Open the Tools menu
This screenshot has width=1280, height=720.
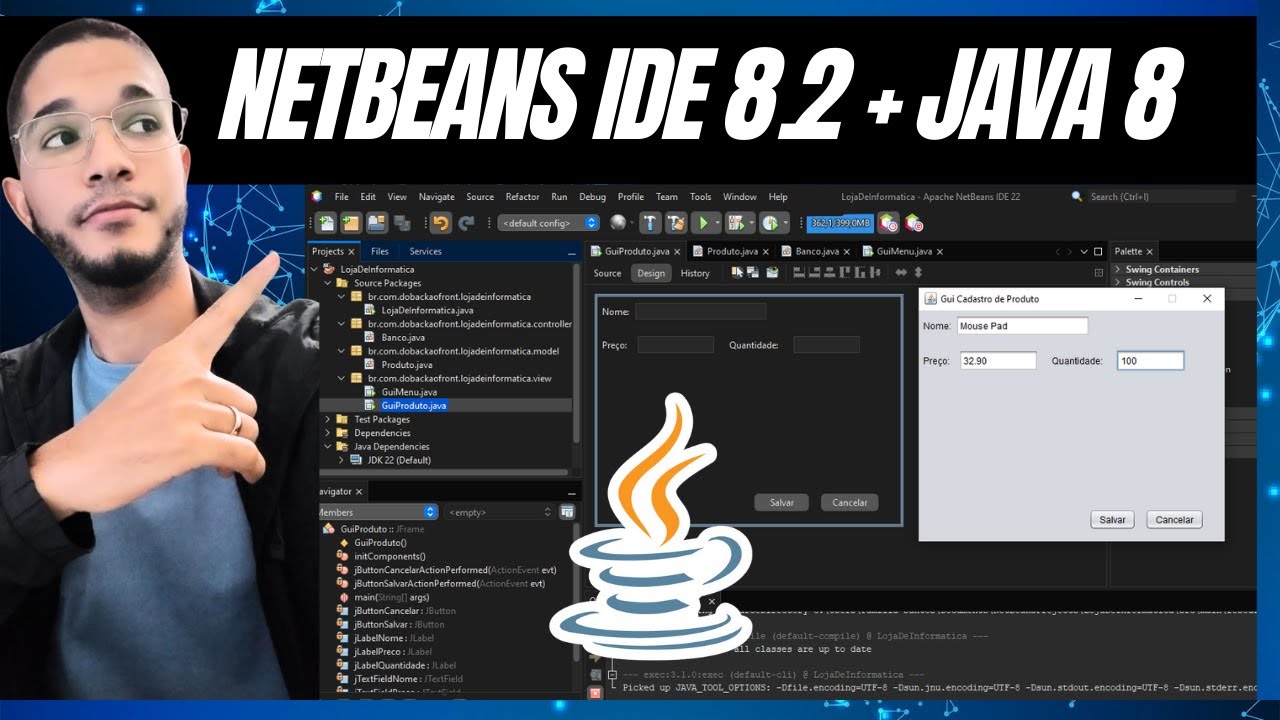(700, 197)
